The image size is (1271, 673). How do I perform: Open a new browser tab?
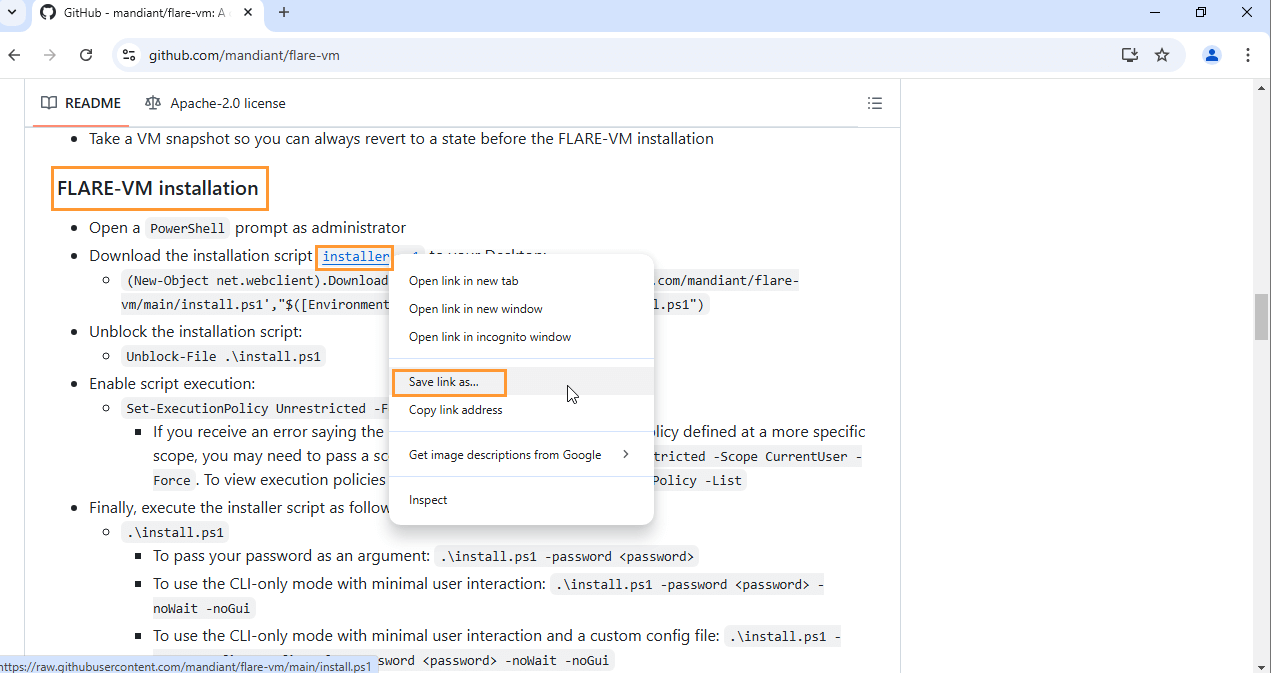pos(284,13)
